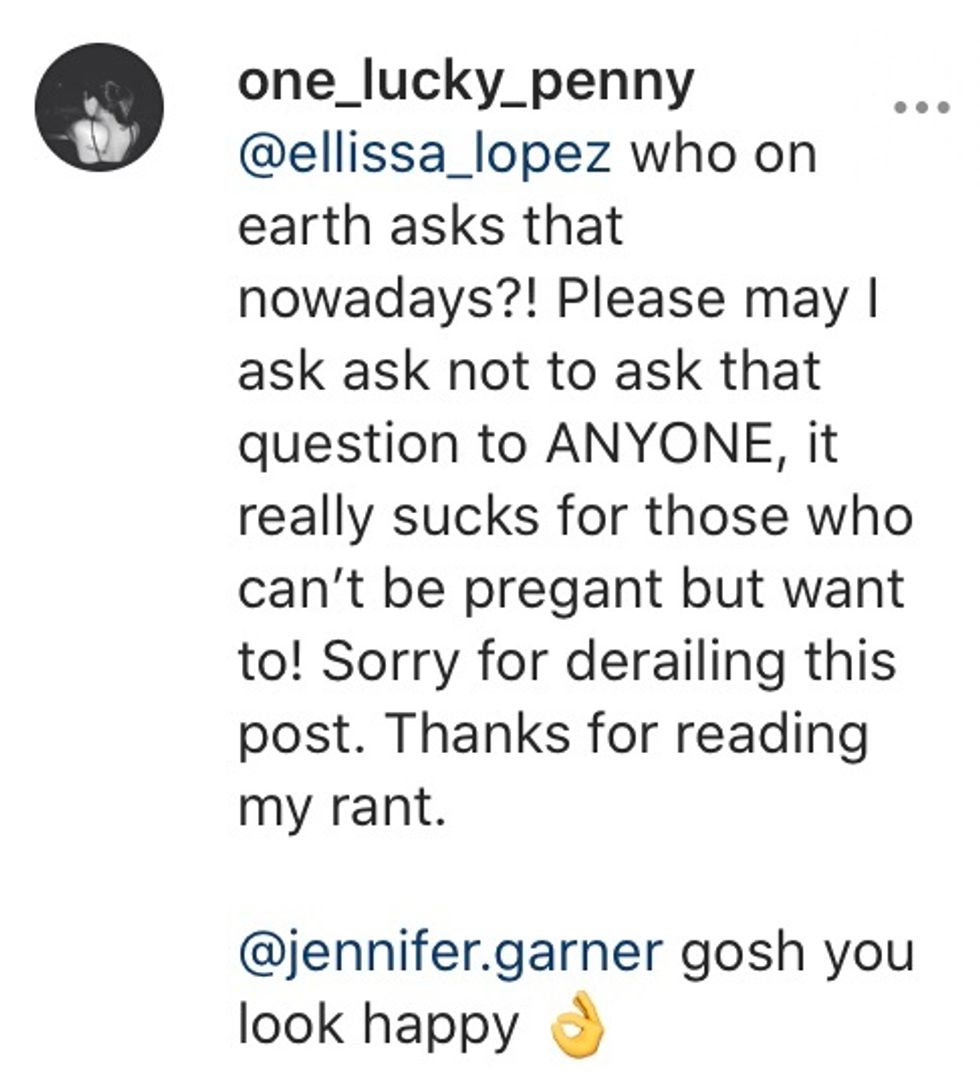Follow the @jennifer.garner mention link
Viewport: 980px width, 1091px height.
coord(450,950)
